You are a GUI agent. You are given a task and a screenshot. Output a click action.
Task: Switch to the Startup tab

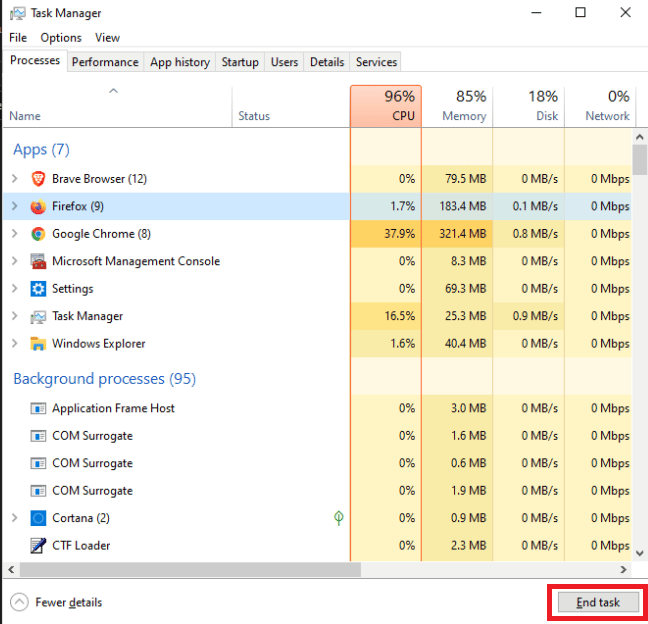(x=240, y=62)
